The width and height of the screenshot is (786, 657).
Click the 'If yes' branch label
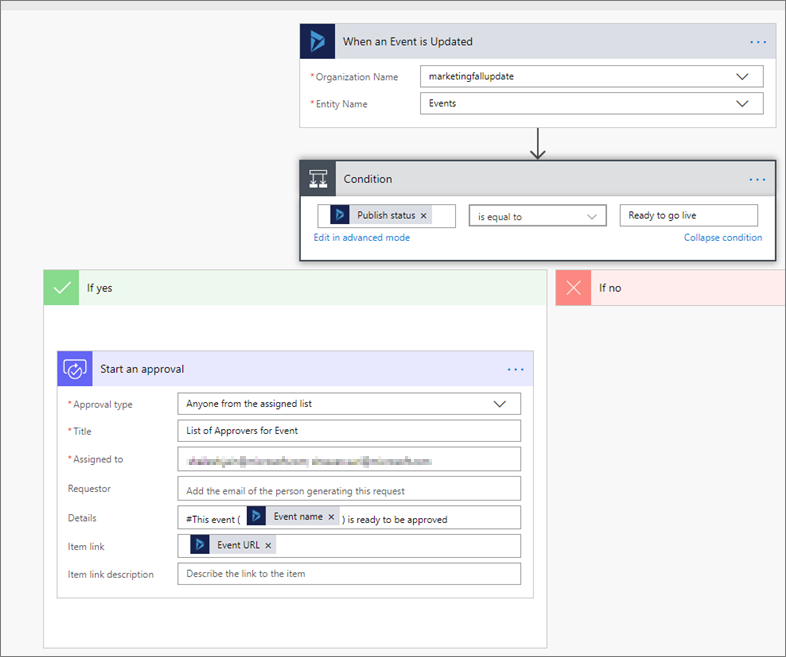pyautogui.click(x=99, y=288)
